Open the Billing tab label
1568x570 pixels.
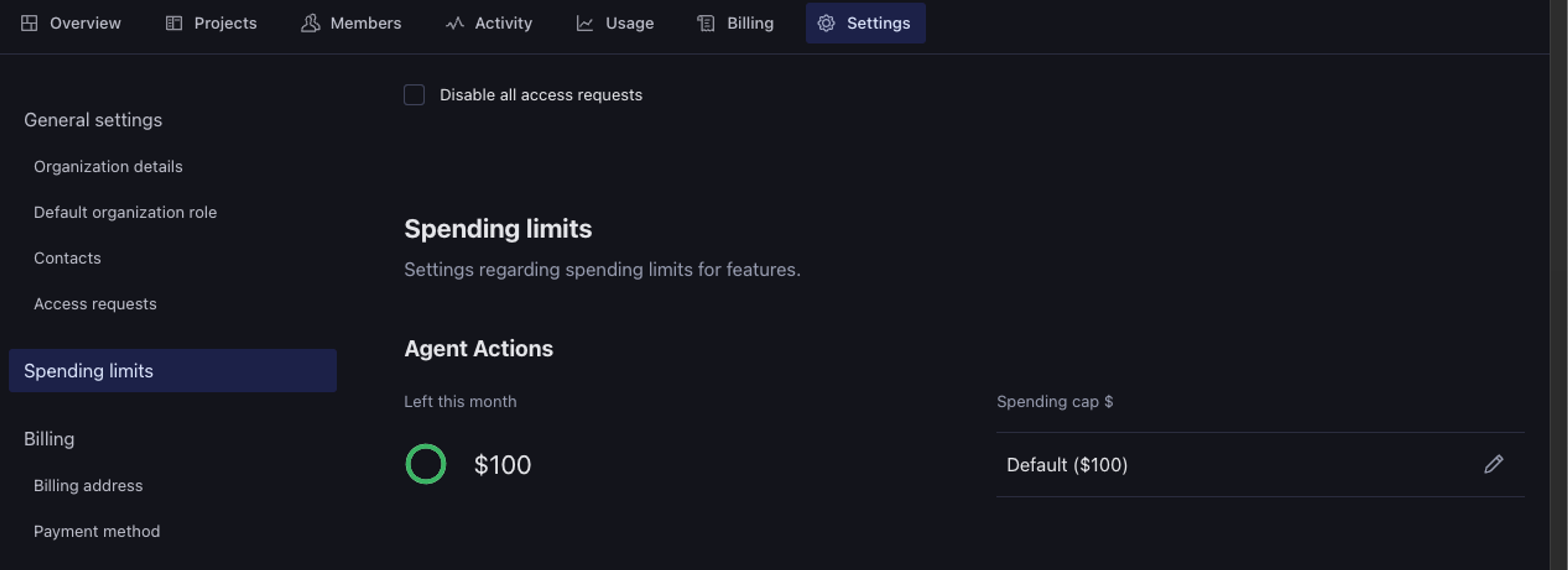(750, 23)
